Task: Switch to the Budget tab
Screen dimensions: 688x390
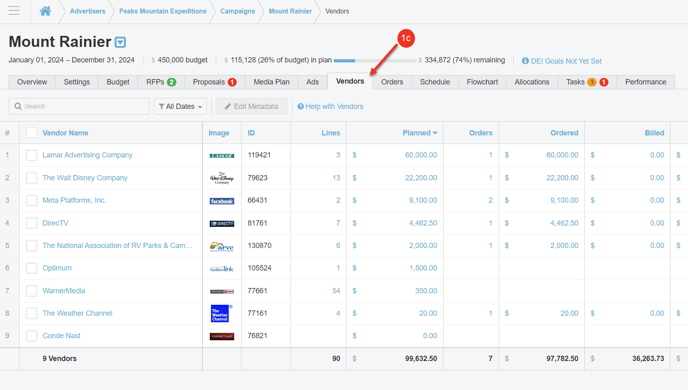Action: click(118, 82)
